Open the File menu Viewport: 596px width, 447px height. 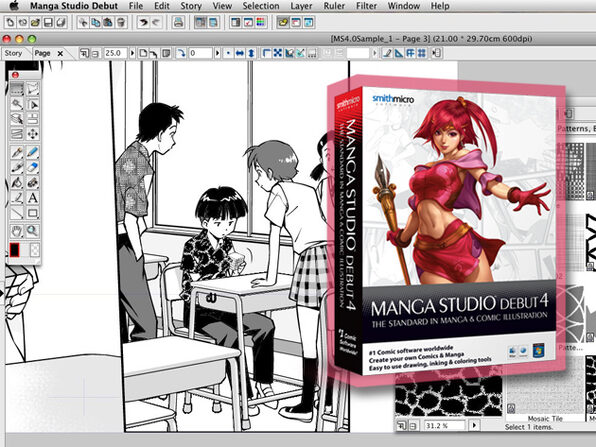pos(136,6)
